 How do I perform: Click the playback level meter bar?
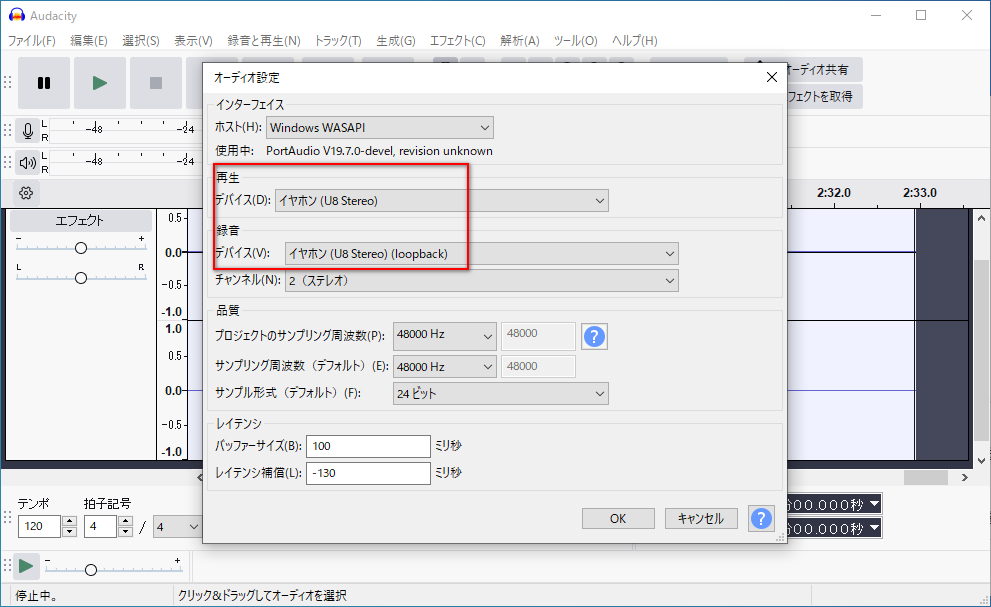125,162
